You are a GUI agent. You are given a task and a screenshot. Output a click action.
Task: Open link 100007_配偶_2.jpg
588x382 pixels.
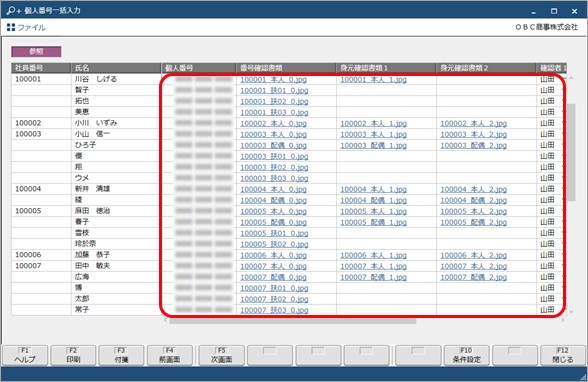[474, 277]
